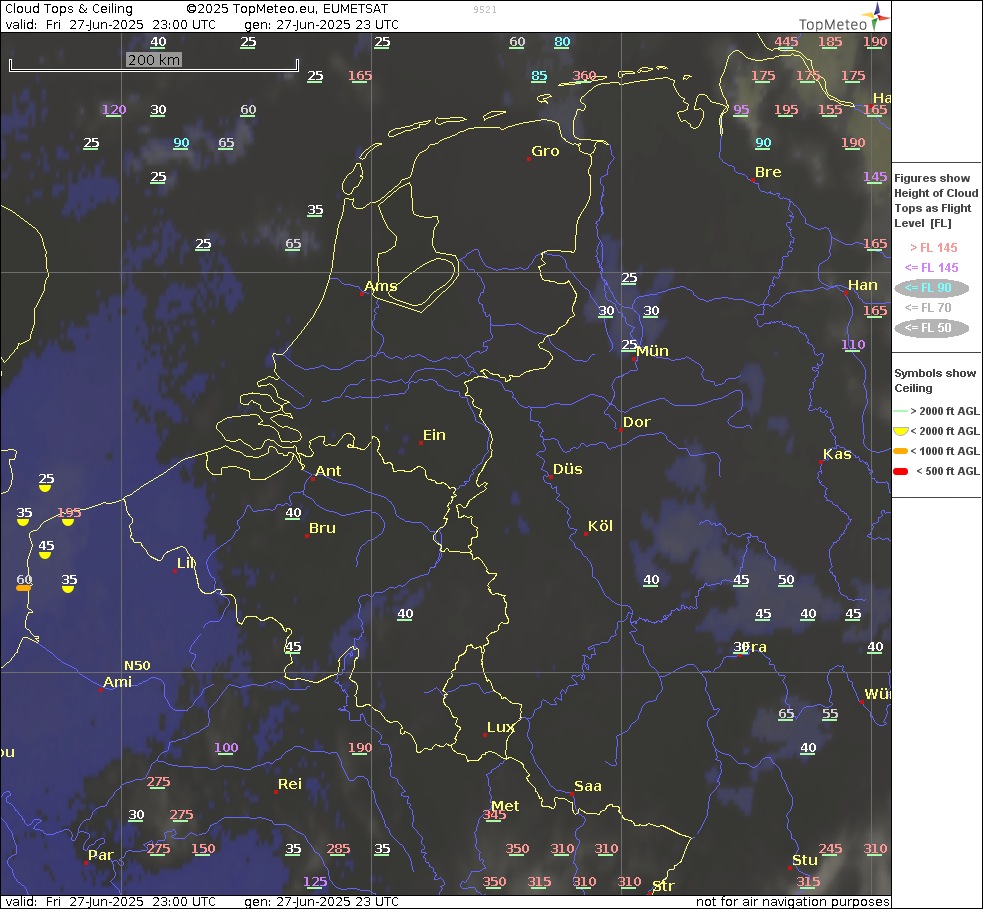Click the cloud top figure '285'
983x909 pixels.
coord(339,849)
